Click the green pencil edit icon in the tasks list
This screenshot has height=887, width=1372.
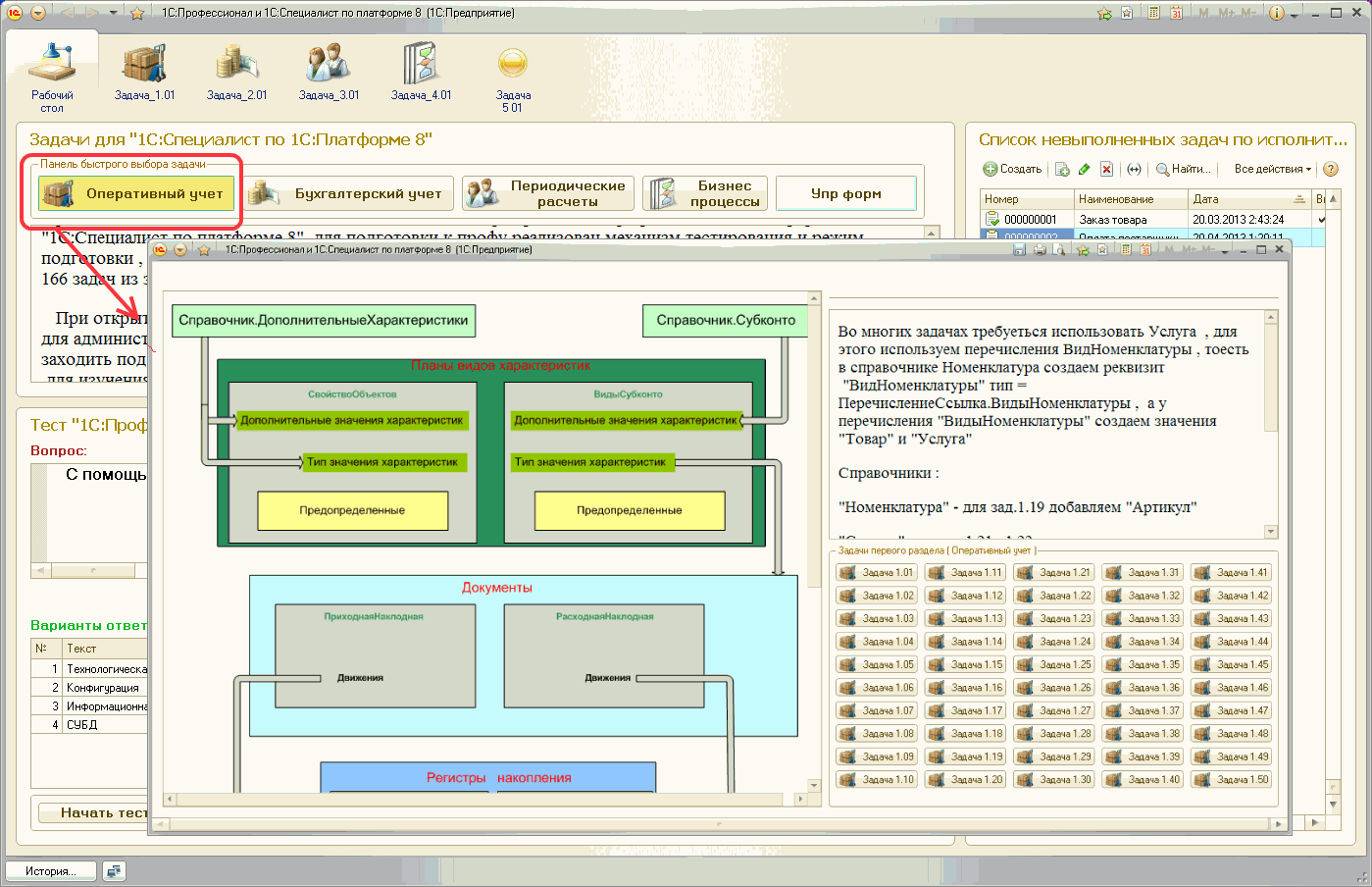tap(1084, 169)
